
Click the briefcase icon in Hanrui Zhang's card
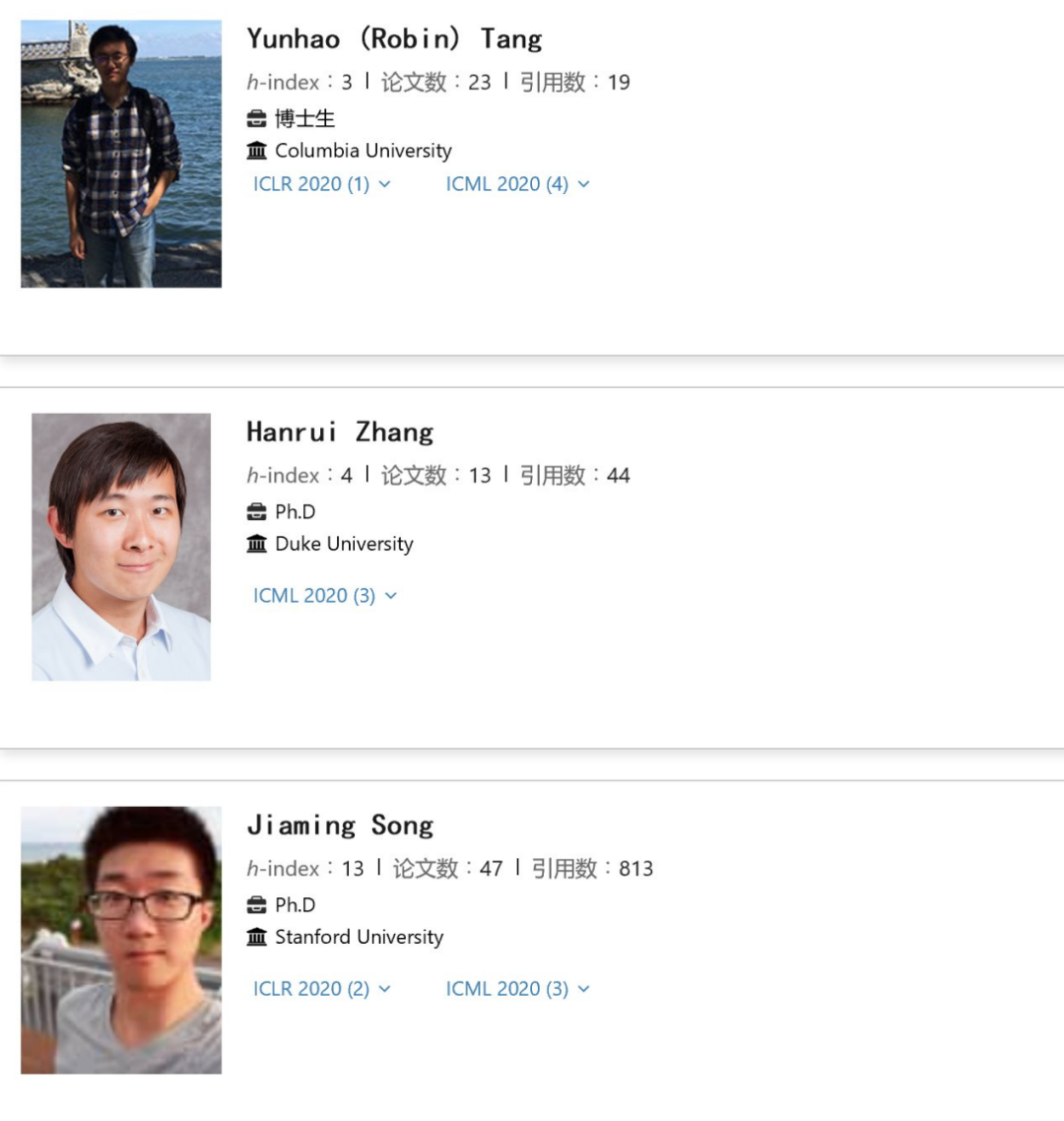click(256, 512)
